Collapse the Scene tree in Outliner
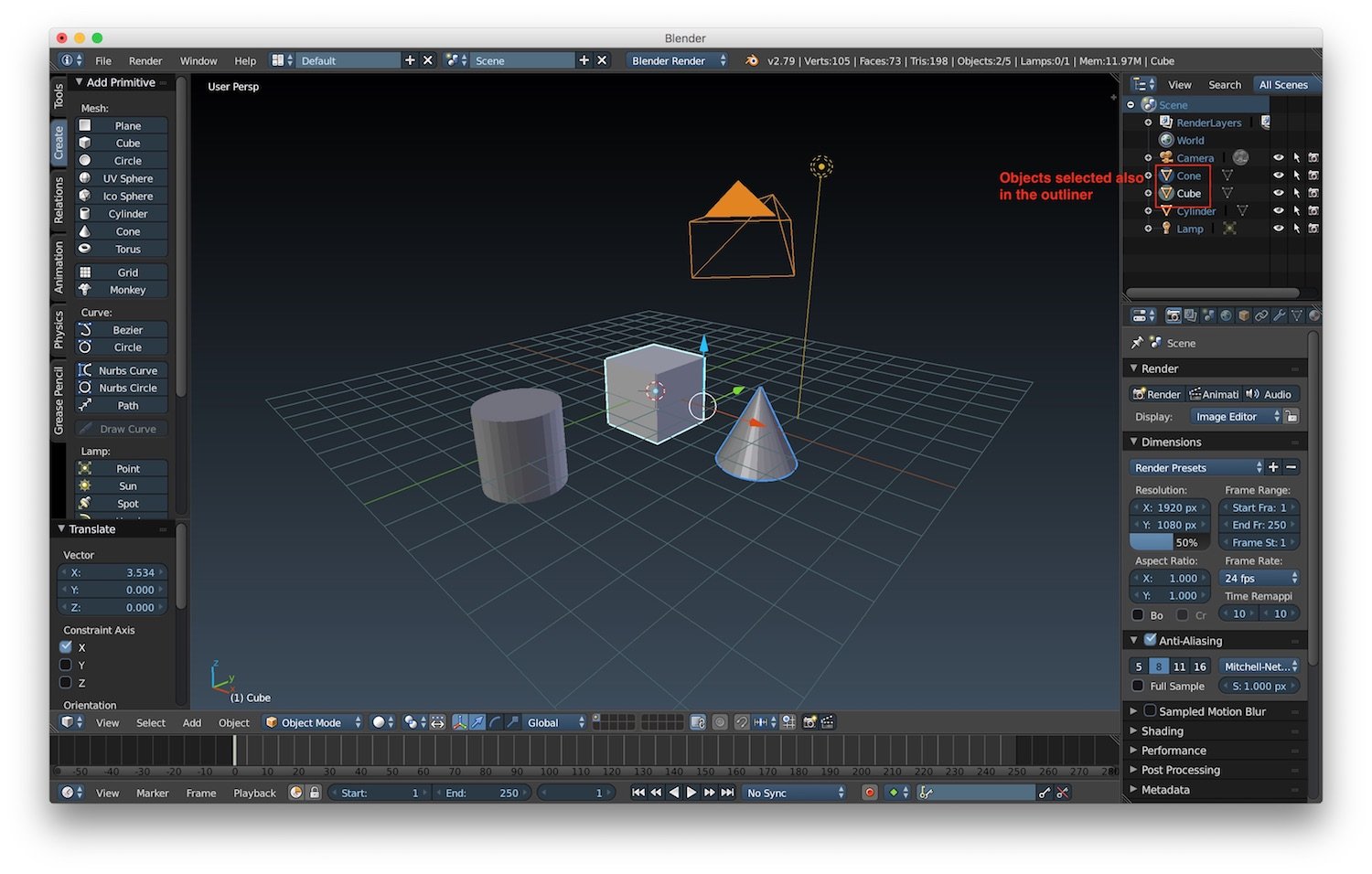 [x=1131, y=105]
